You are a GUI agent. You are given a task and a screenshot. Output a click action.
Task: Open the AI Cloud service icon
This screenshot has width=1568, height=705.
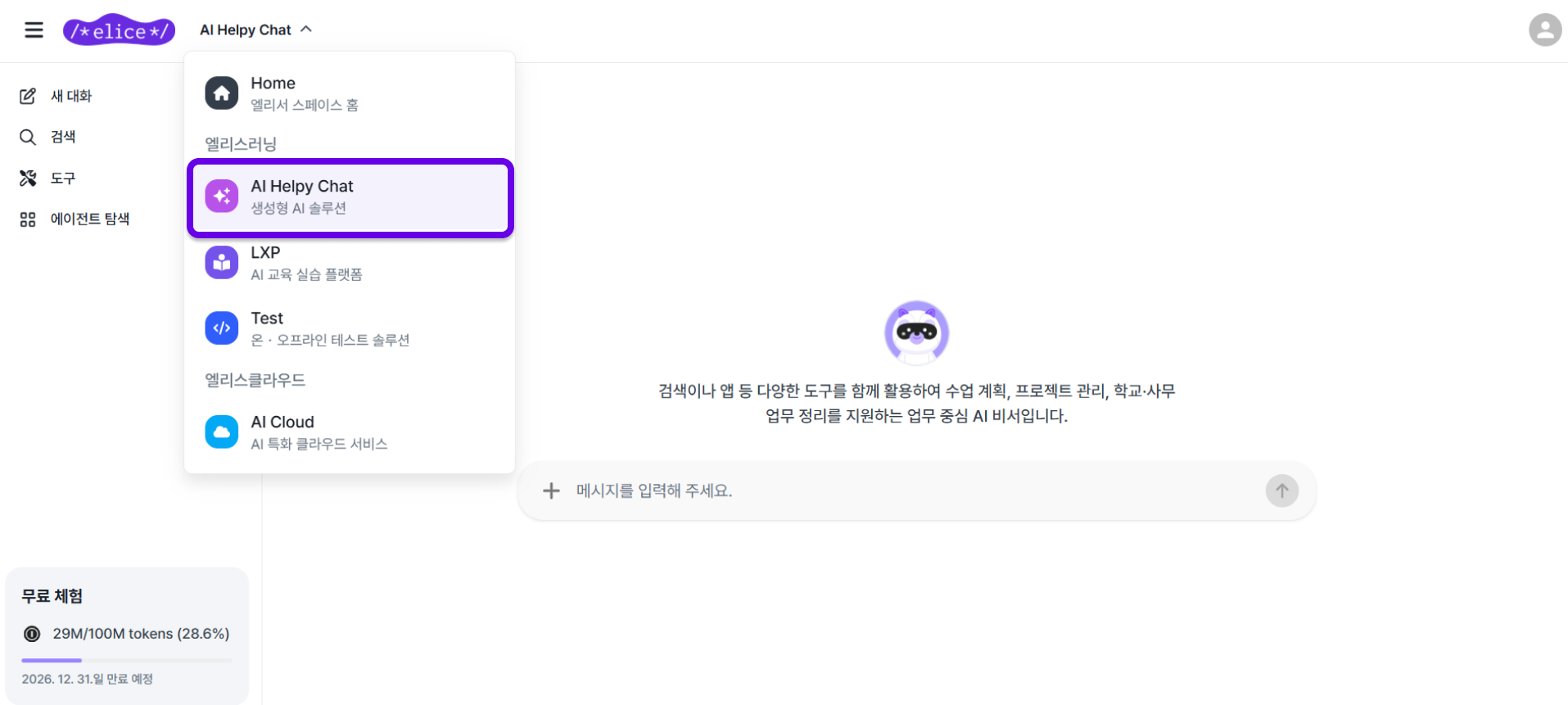pyautogui.click(x=221, y=432)
